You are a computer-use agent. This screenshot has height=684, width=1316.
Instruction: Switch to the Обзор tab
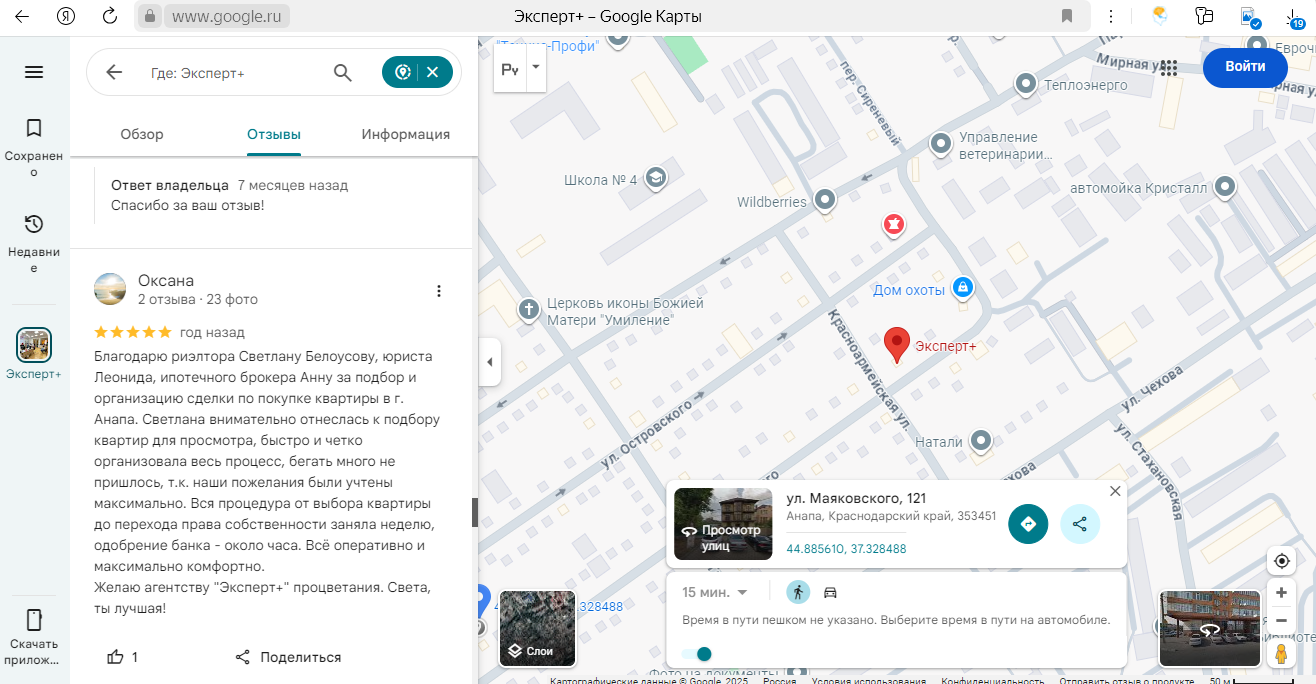pyautogui.click(x=142, y=134)
